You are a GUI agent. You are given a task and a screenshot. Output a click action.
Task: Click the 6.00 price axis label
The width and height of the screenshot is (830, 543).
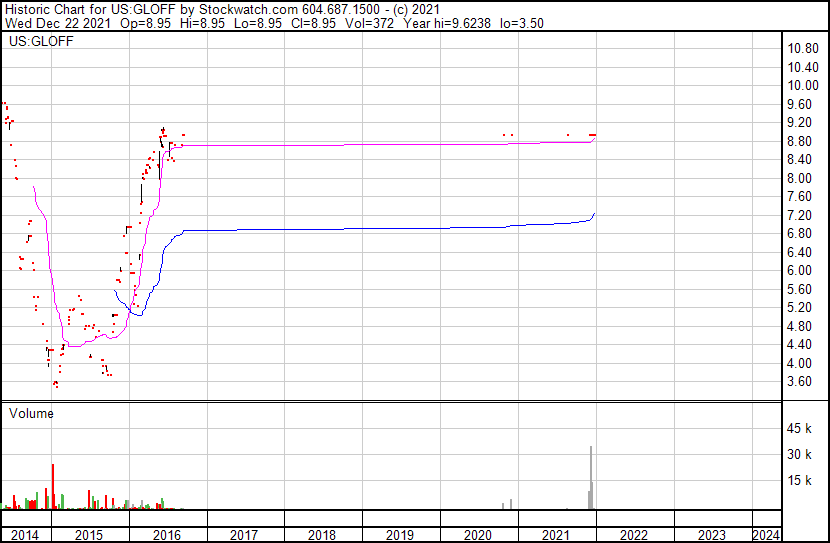pos(799,270)
